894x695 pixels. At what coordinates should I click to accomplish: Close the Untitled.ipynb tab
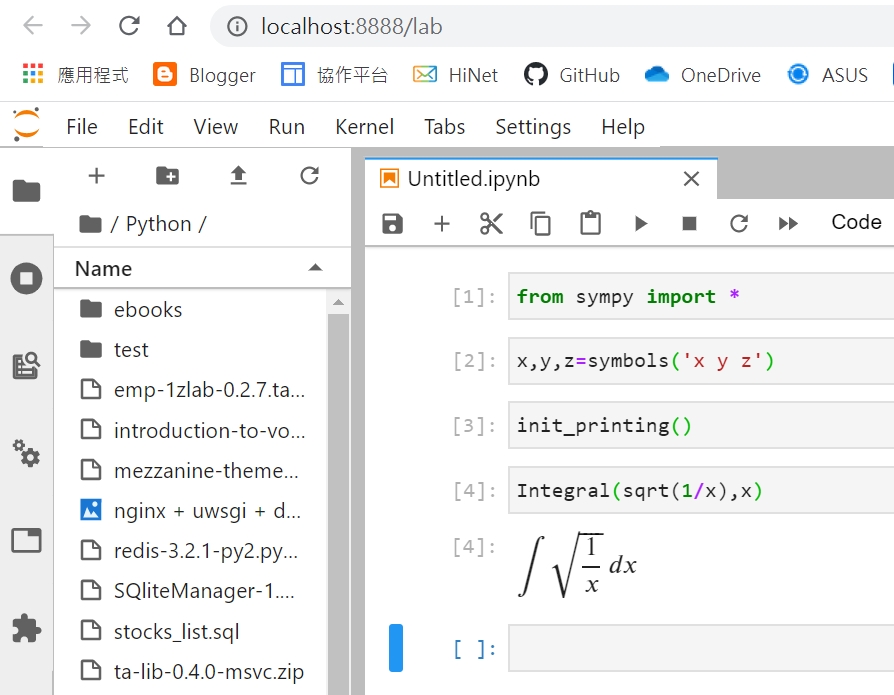click(691, 179)
